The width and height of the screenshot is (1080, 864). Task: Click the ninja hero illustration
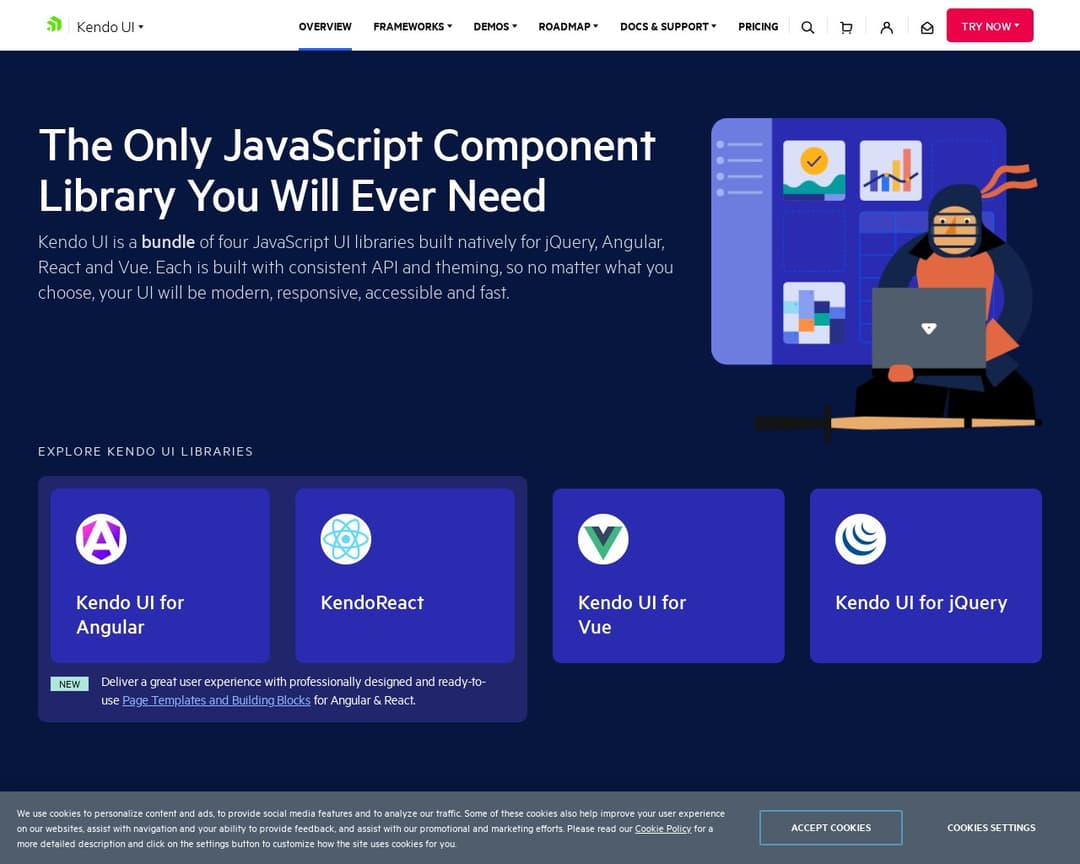876,279
